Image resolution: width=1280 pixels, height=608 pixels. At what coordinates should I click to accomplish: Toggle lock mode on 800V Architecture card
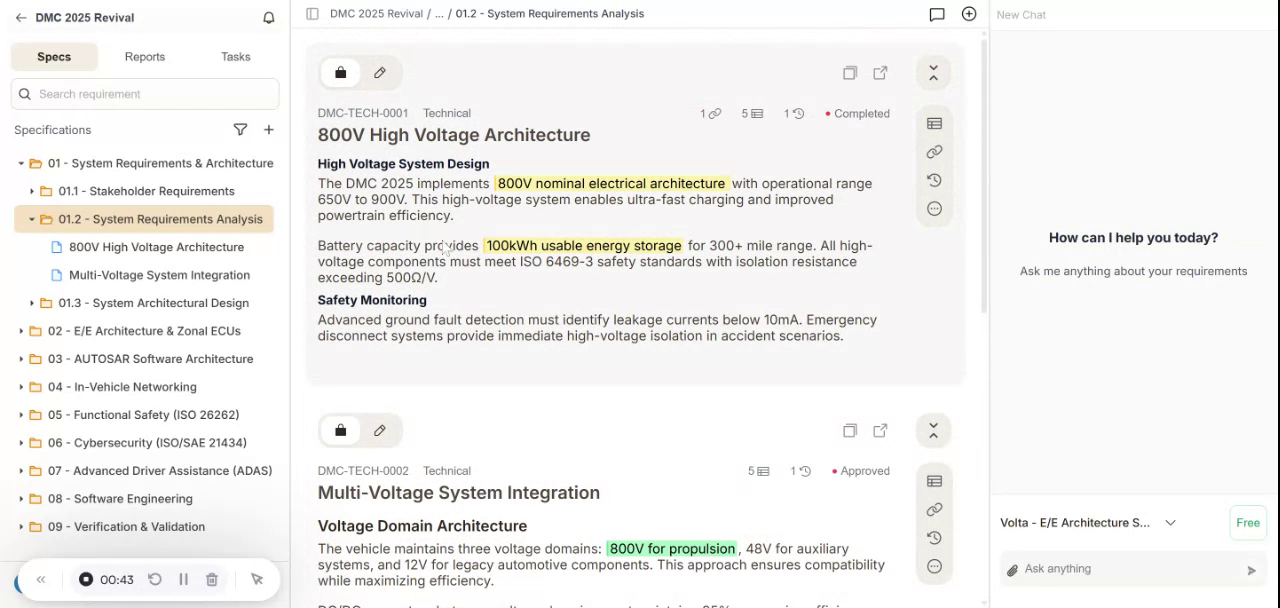click(340, 73)
